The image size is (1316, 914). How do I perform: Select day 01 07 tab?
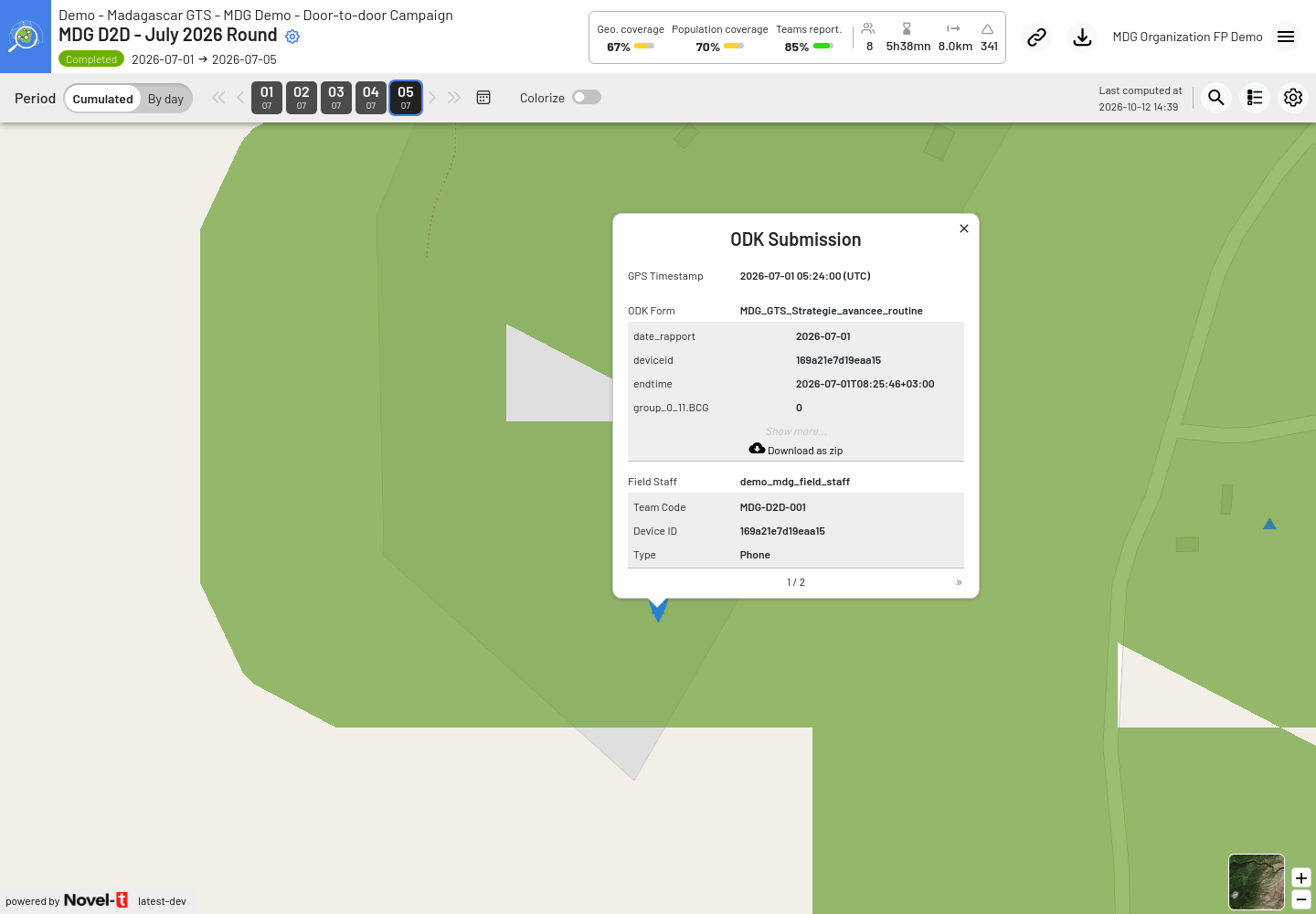coord(267,98)
